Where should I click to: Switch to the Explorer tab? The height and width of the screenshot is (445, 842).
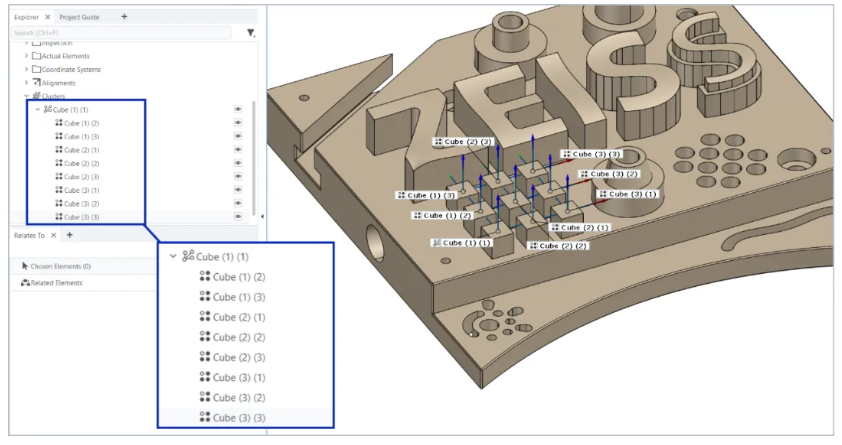[x=26, y=17]
